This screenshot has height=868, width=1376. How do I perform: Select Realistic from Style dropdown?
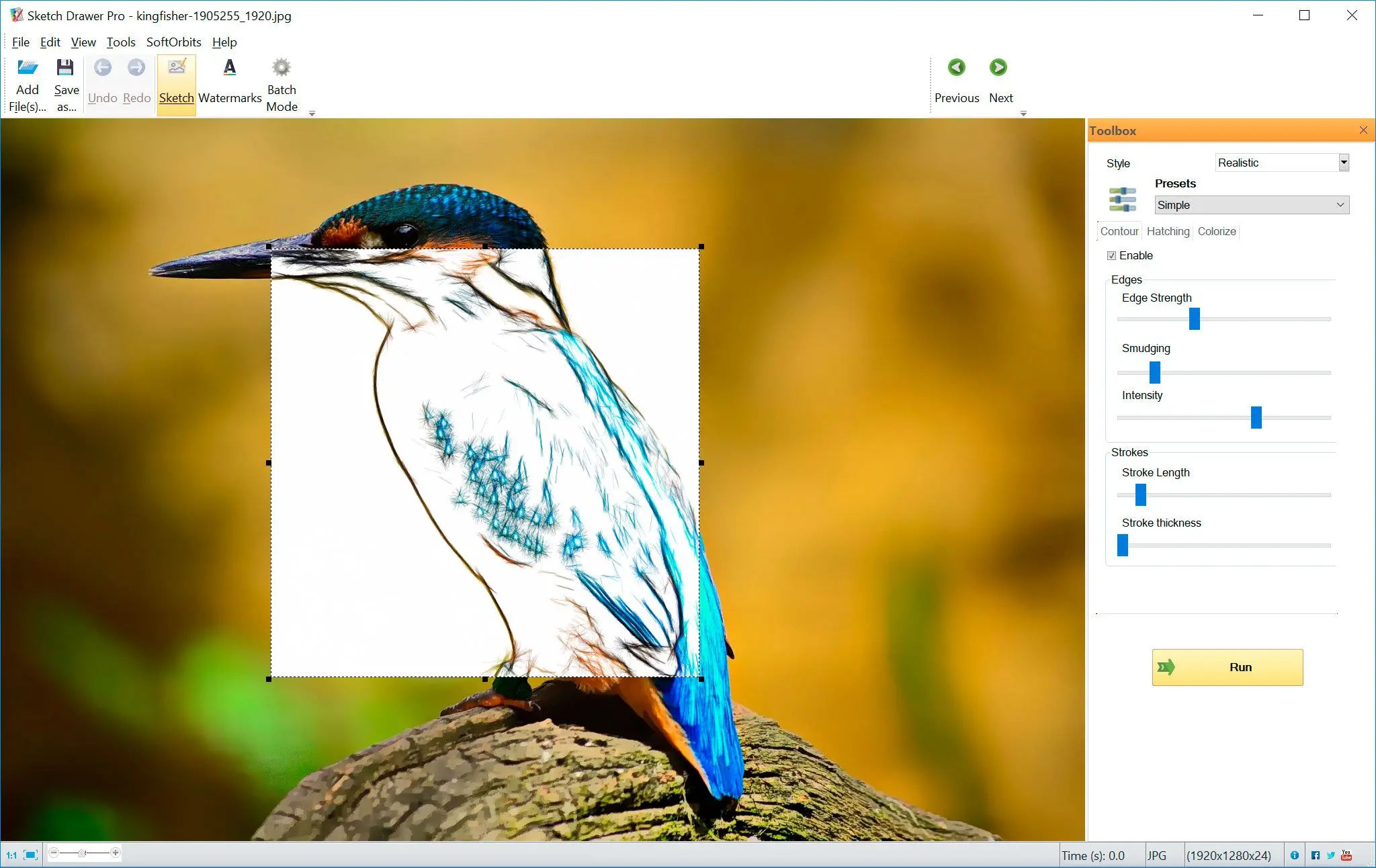pos(1280,162)
